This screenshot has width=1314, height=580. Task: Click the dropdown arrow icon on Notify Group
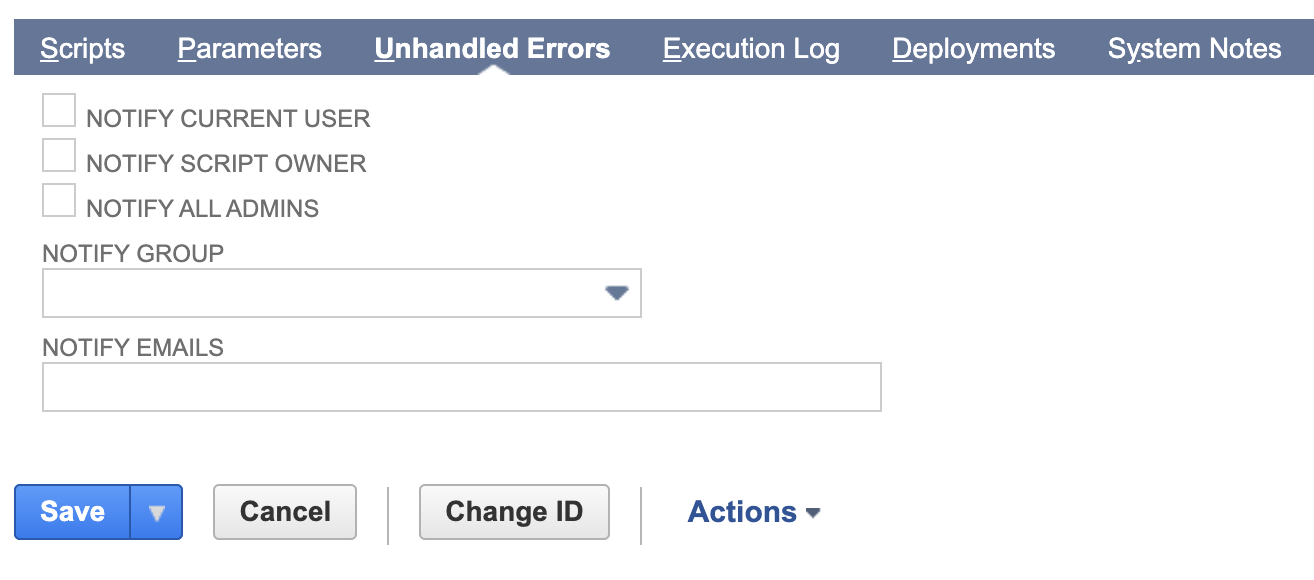coord(617,292)
